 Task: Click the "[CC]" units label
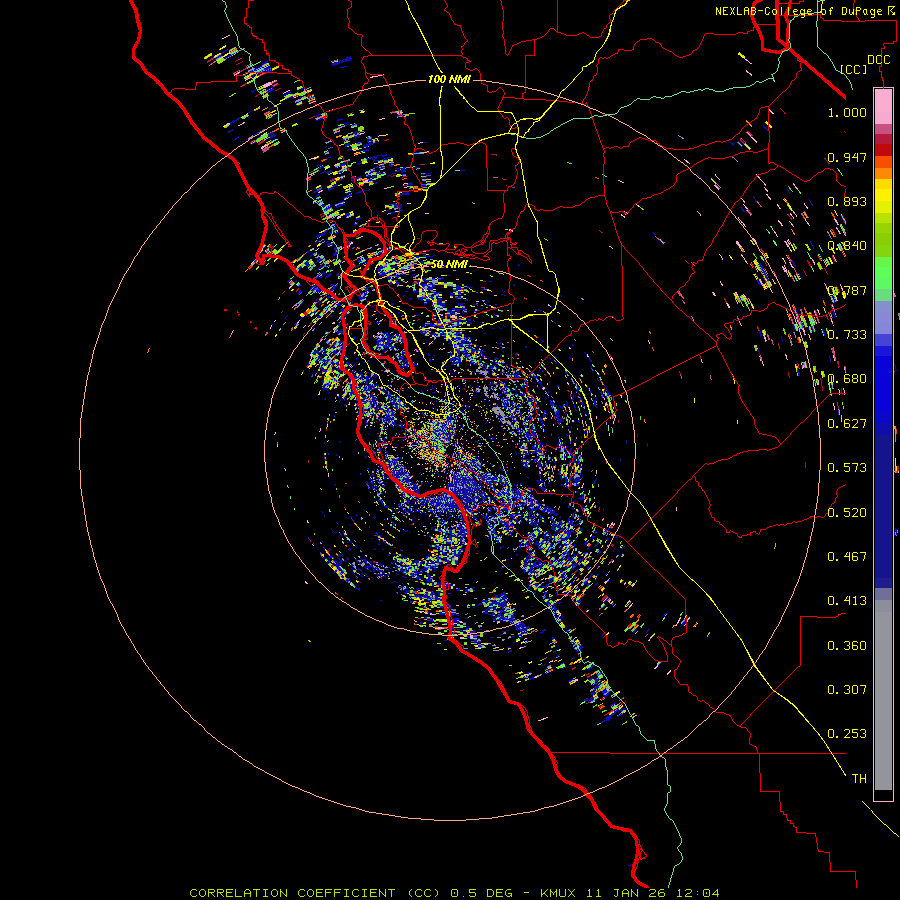[854, 69]
